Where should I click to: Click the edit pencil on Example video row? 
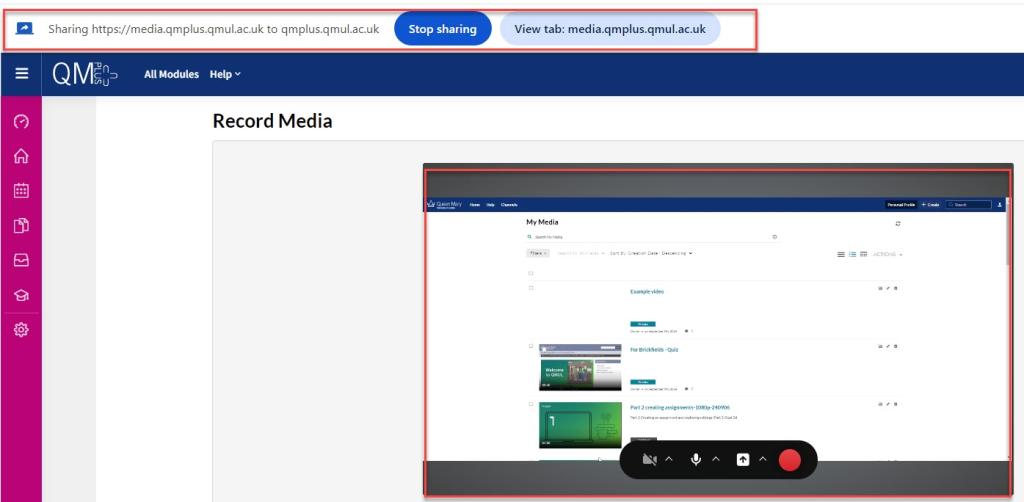[888, 288]
